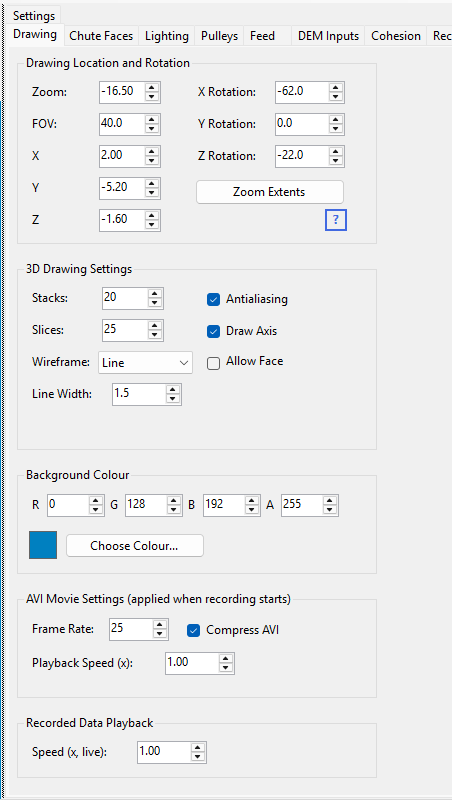Viewport: 452px width, 800px height.
Task: Switch to the Cohesion tab
Action: click(396, 36)
